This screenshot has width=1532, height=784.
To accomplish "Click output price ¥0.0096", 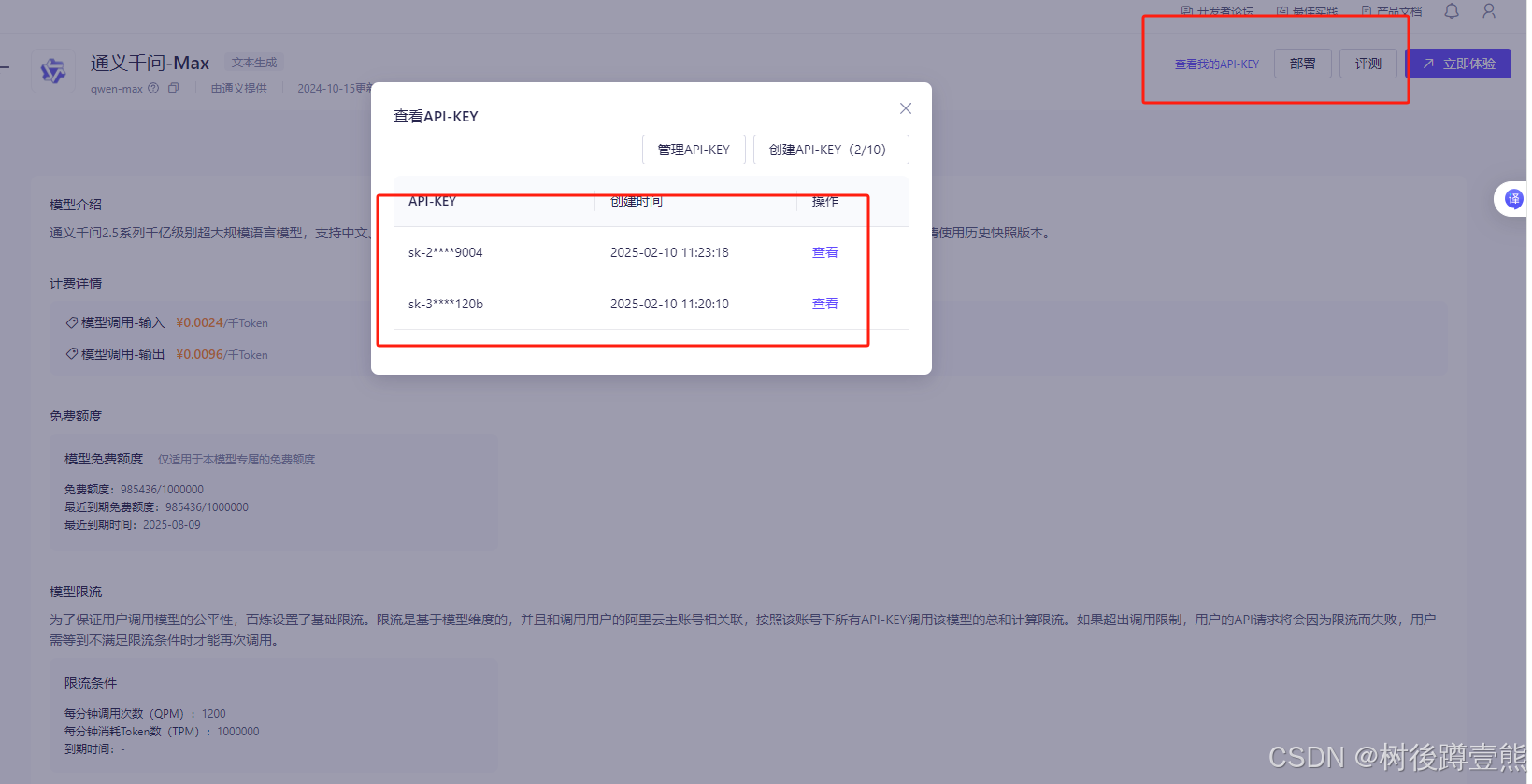I will coord(199,354).
